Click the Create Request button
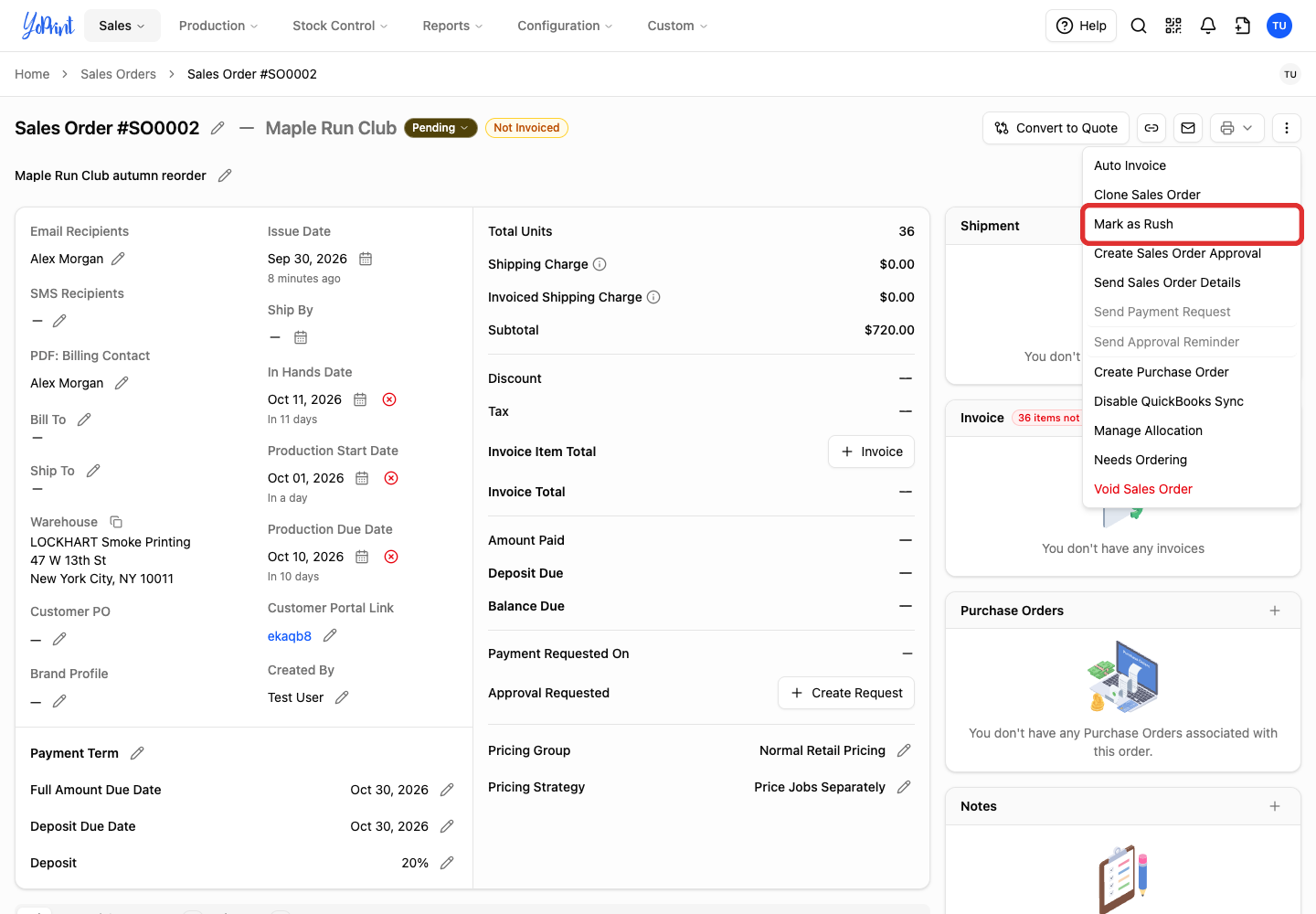The width and height of the screenshot is (1316, 914). click(846, 693)
